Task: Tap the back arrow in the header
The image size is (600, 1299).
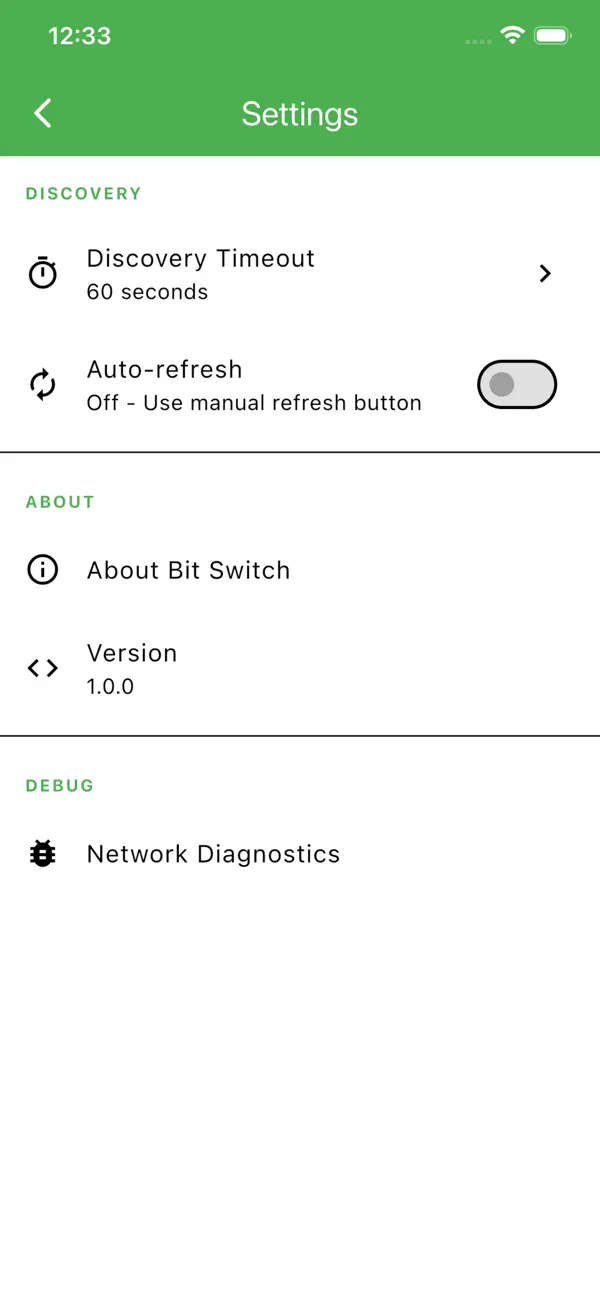Action: click(x=42, y=113)
